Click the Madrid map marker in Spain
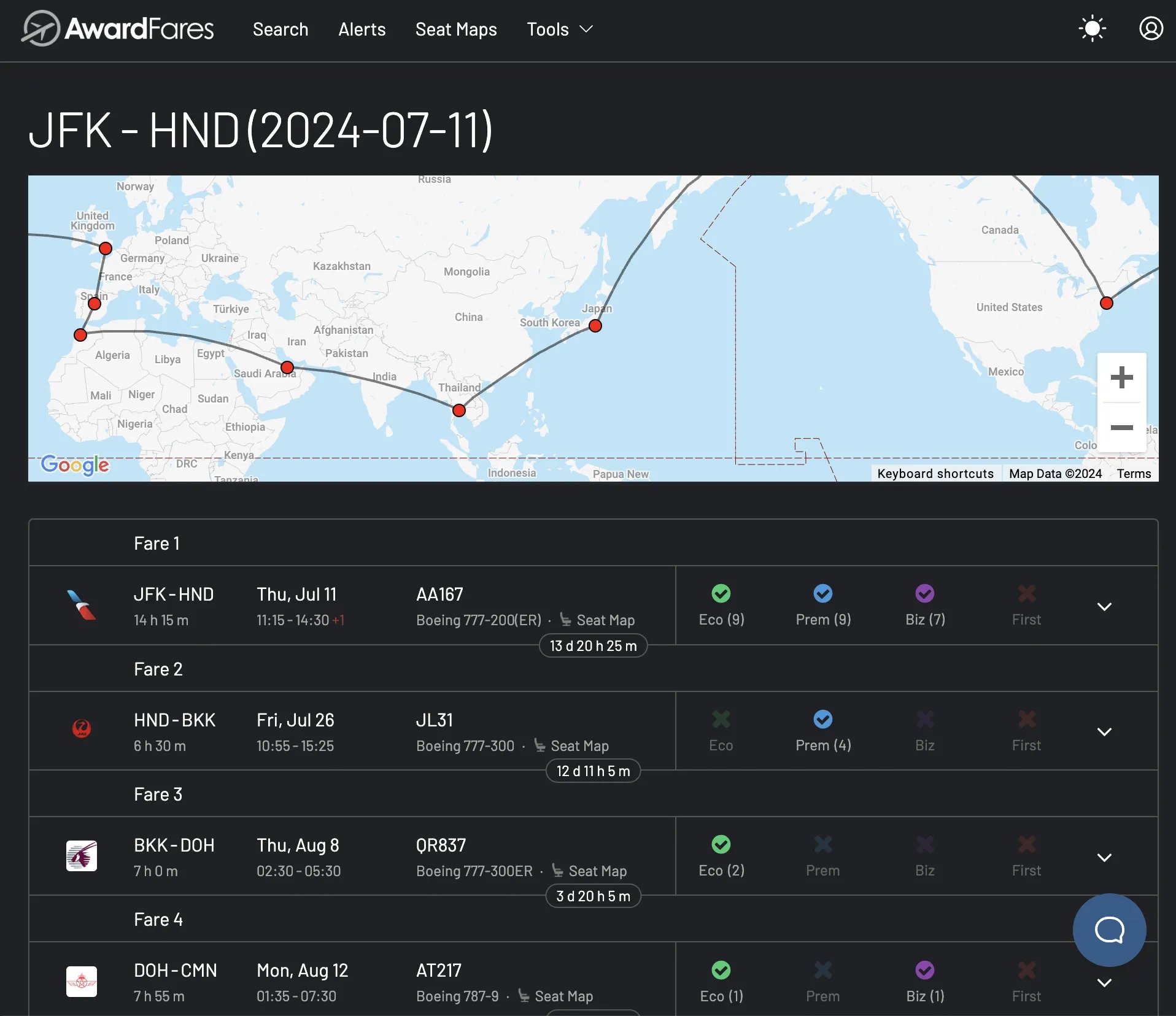Image resolution: width=1176 pixels, height=1016 pixels. click(94, 304)
